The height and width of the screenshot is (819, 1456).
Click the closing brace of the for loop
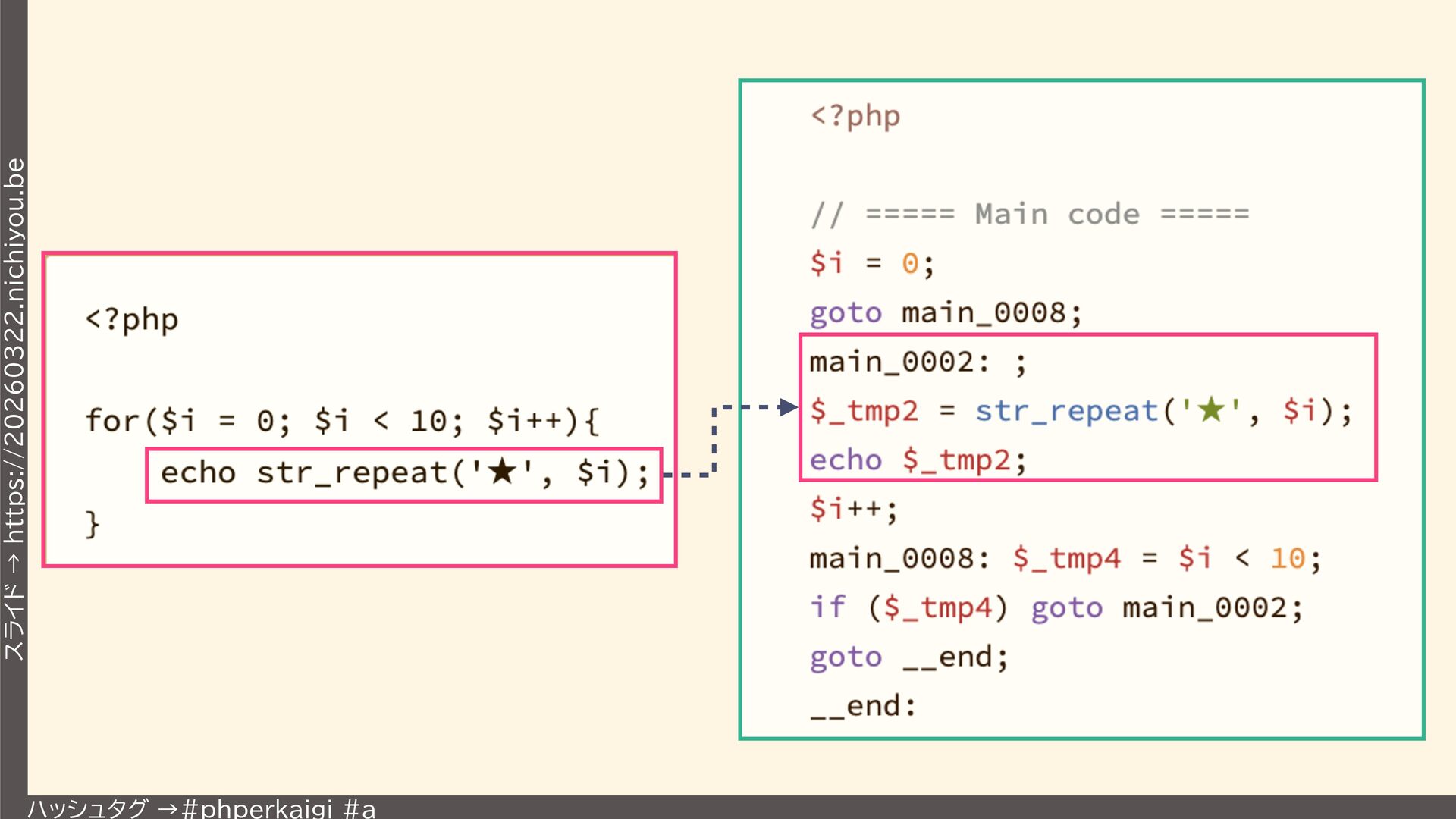[93, 524]
